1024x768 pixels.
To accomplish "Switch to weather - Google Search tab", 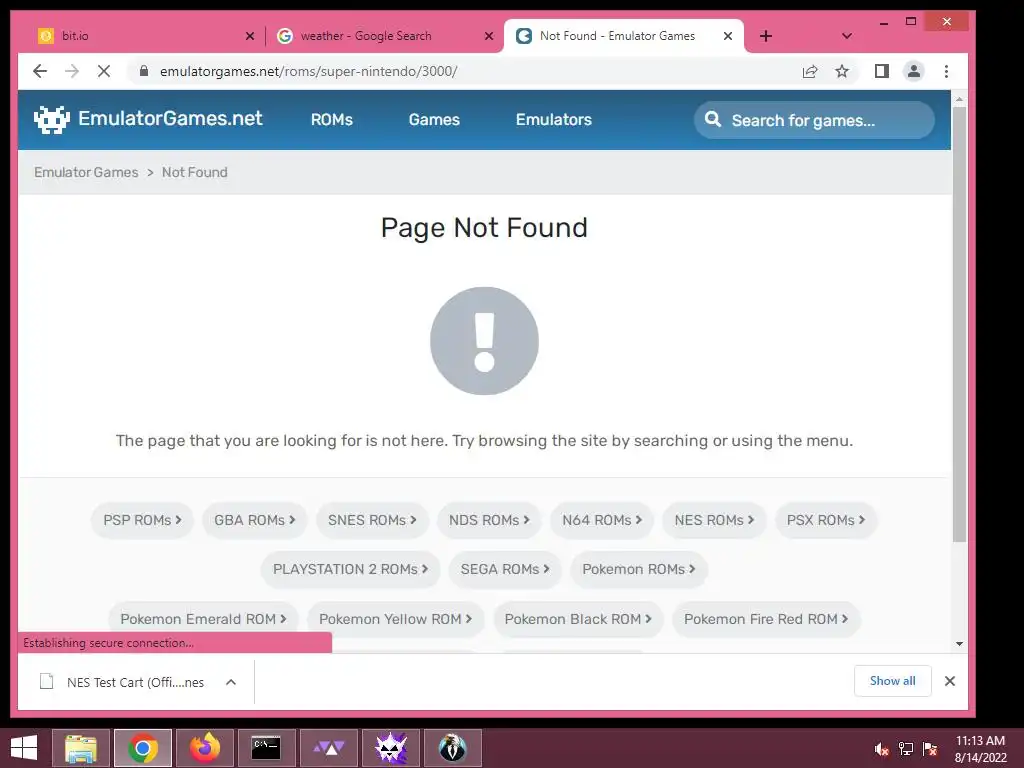I will point(385,36).
